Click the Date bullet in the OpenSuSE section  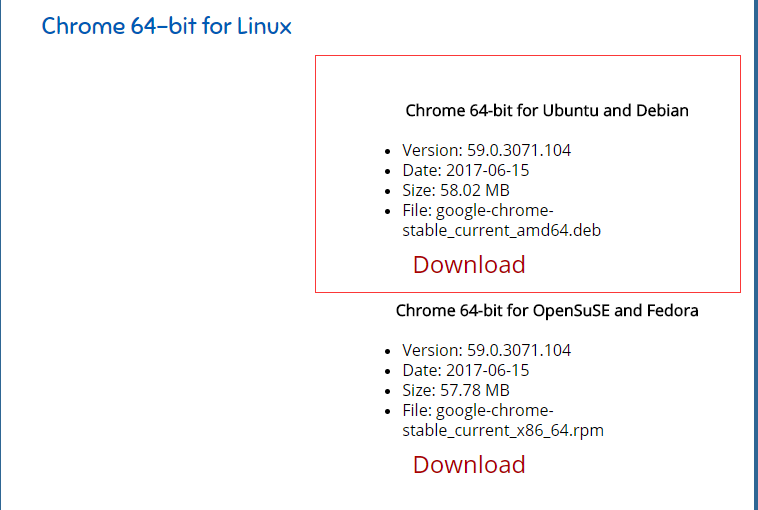(388, 371)
